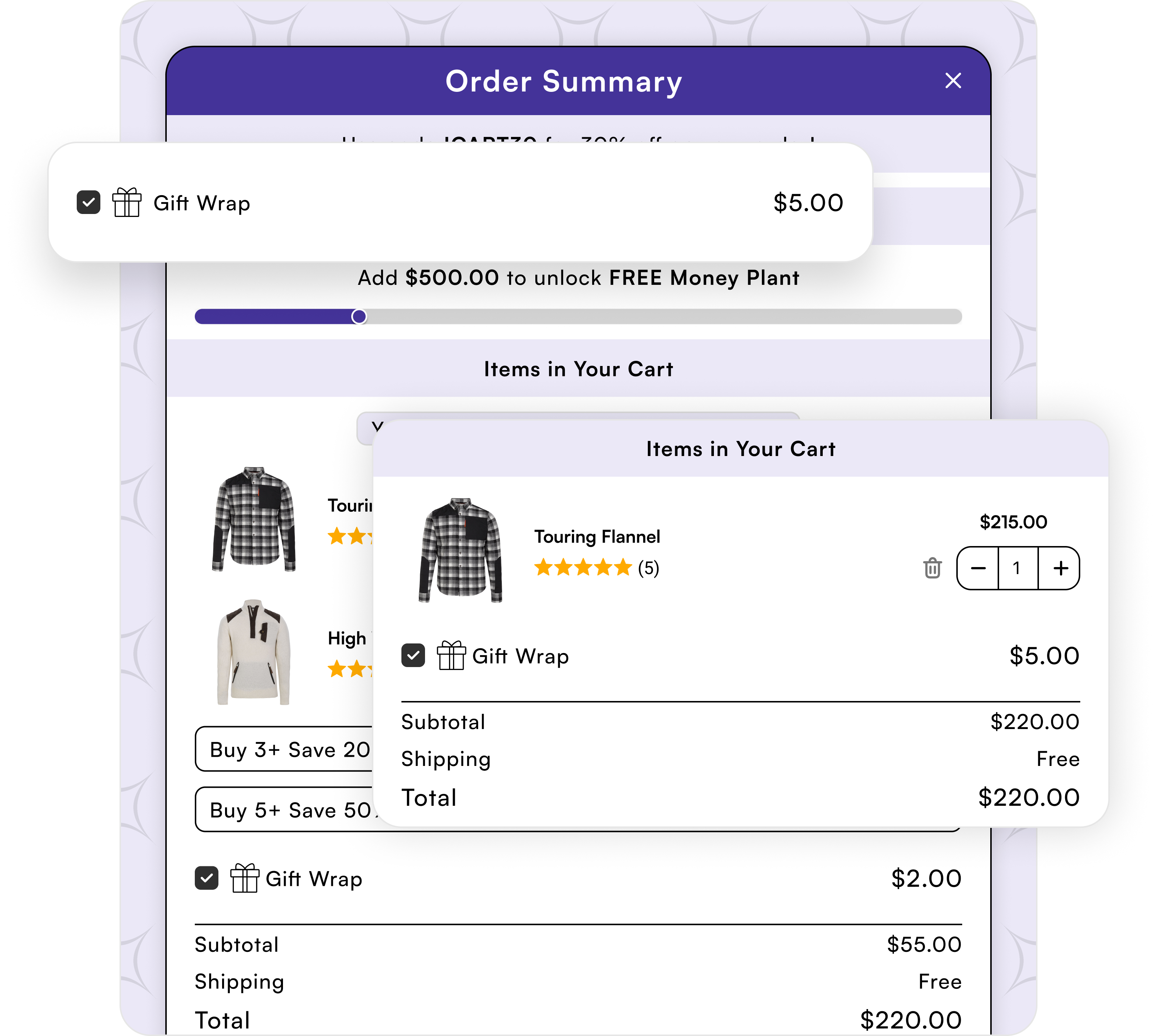Screen dimensions: 1157x1036
Task: Open the Touring Flannel product title link
Action: click(x=597, y=537)
